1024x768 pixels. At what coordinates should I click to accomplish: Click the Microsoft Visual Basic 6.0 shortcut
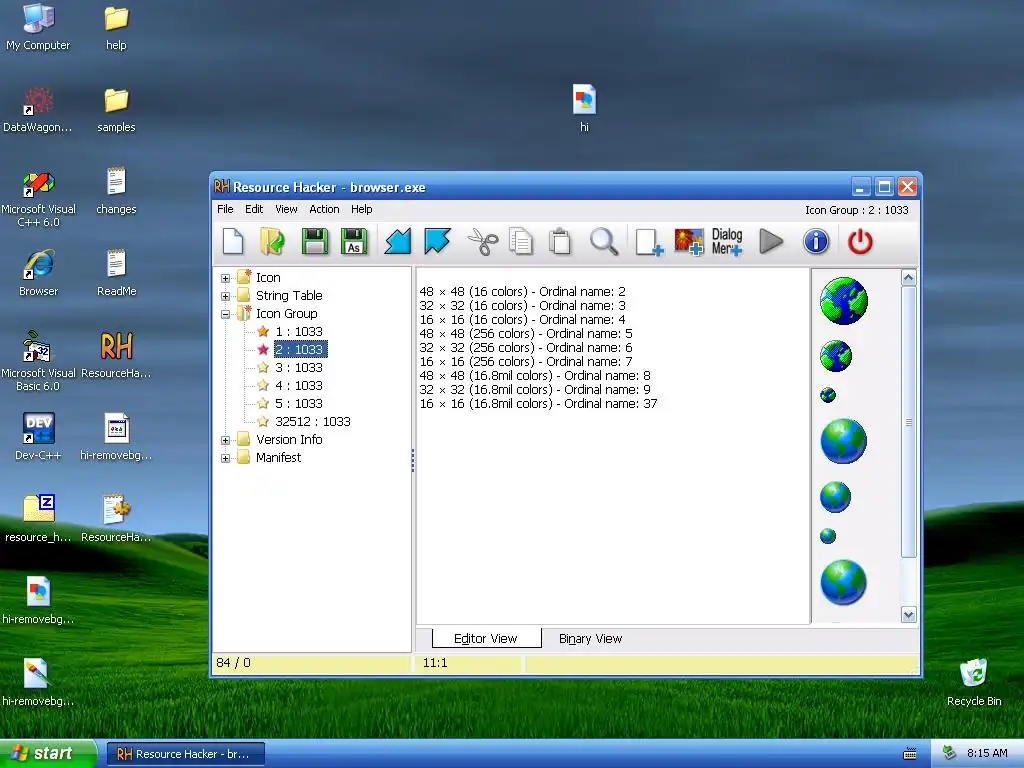(x=39, y=362)
